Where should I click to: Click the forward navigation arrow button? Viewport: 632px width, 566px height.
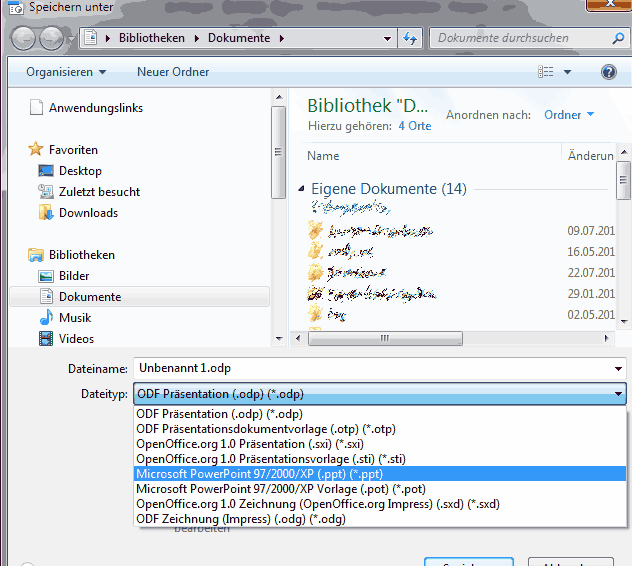pyautogui.click(x=51, y=39)
